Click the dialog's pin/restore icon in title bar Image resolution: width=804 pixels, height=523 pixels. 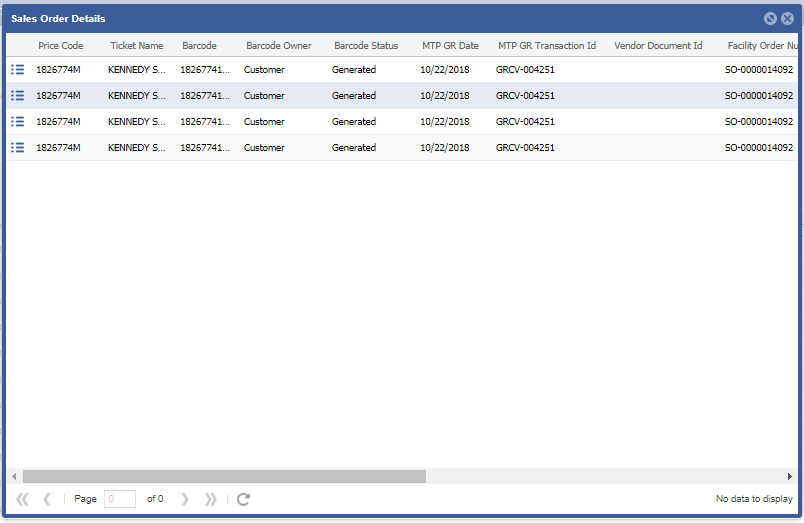tap(770, 18)
